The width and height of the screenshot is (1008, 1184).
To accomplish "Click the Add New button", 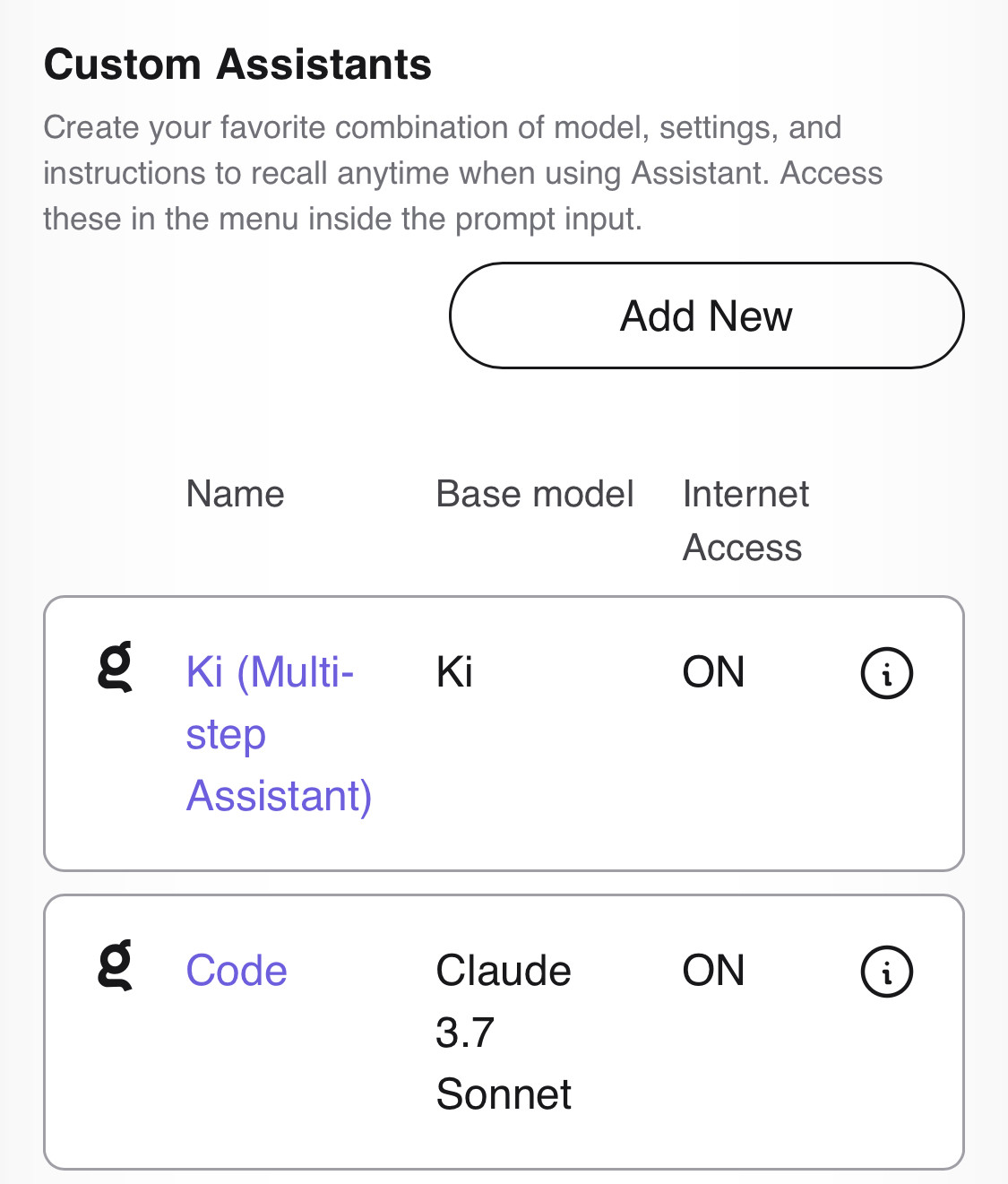I will (706, 315).
